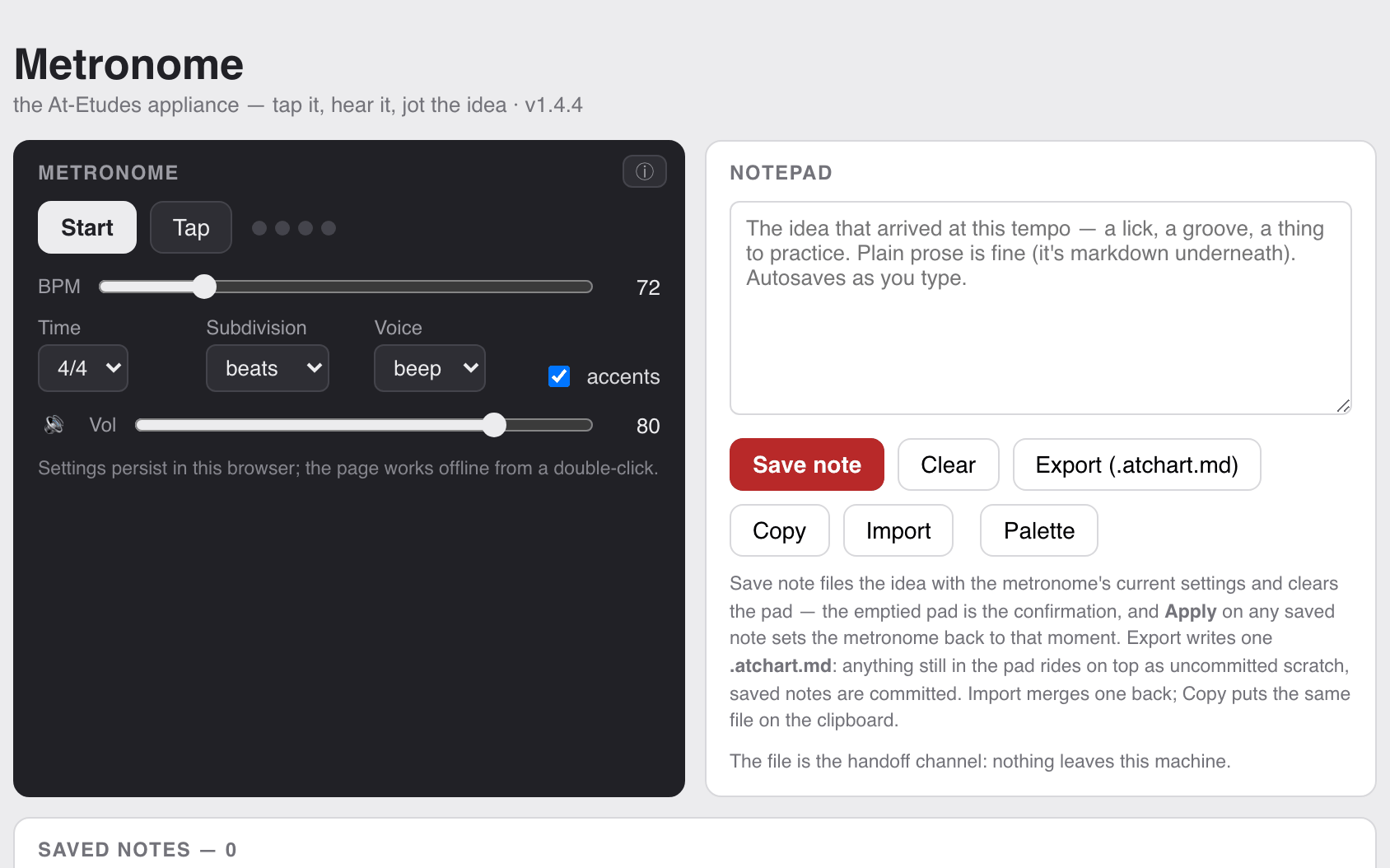Open the Palette
This screenshot has width=1390, height=868.
(x=1039, y=530)
